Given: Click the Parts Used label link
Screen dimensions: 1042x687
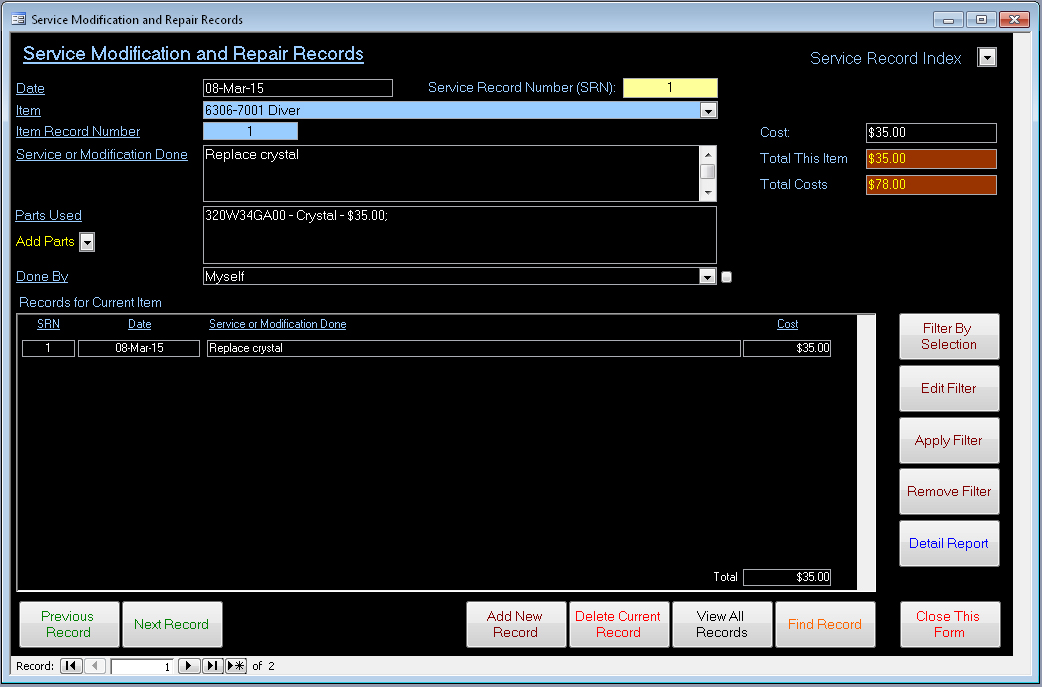Looking at the screenshot, I should 49,215.
